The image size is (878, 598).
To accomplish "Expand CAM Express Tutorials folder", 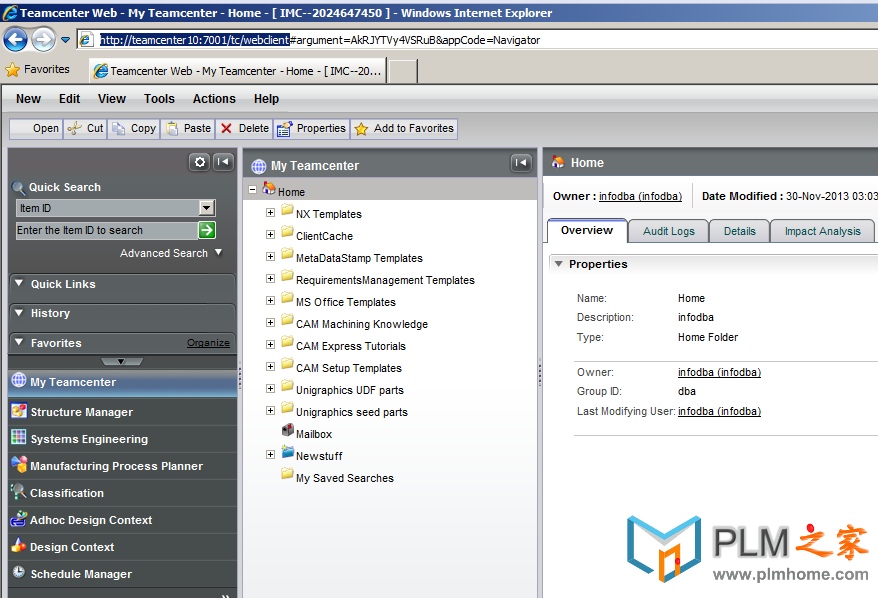I will 270,344.
